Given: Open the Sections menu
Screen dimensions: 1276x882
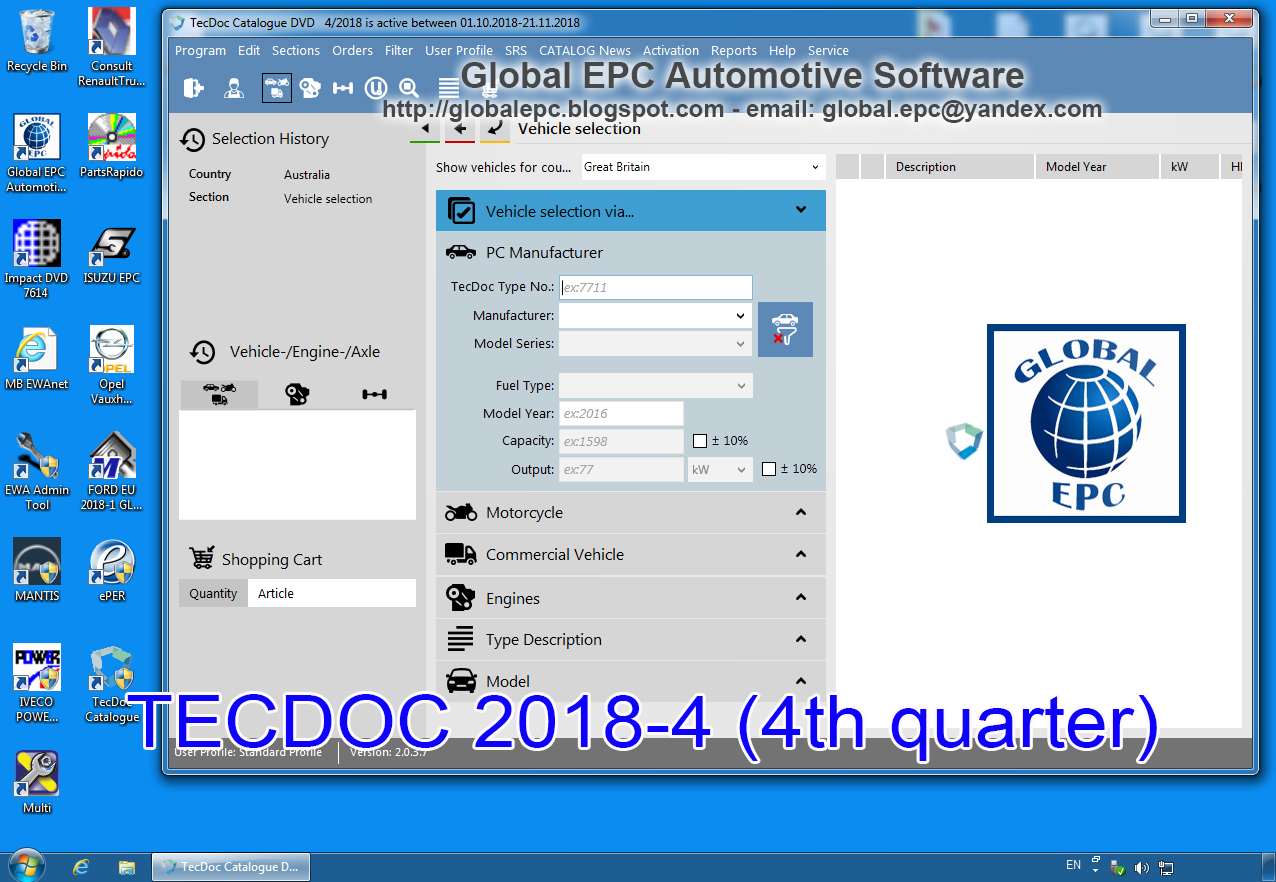Looking at the screenshot, I should [x=296, y=50].
